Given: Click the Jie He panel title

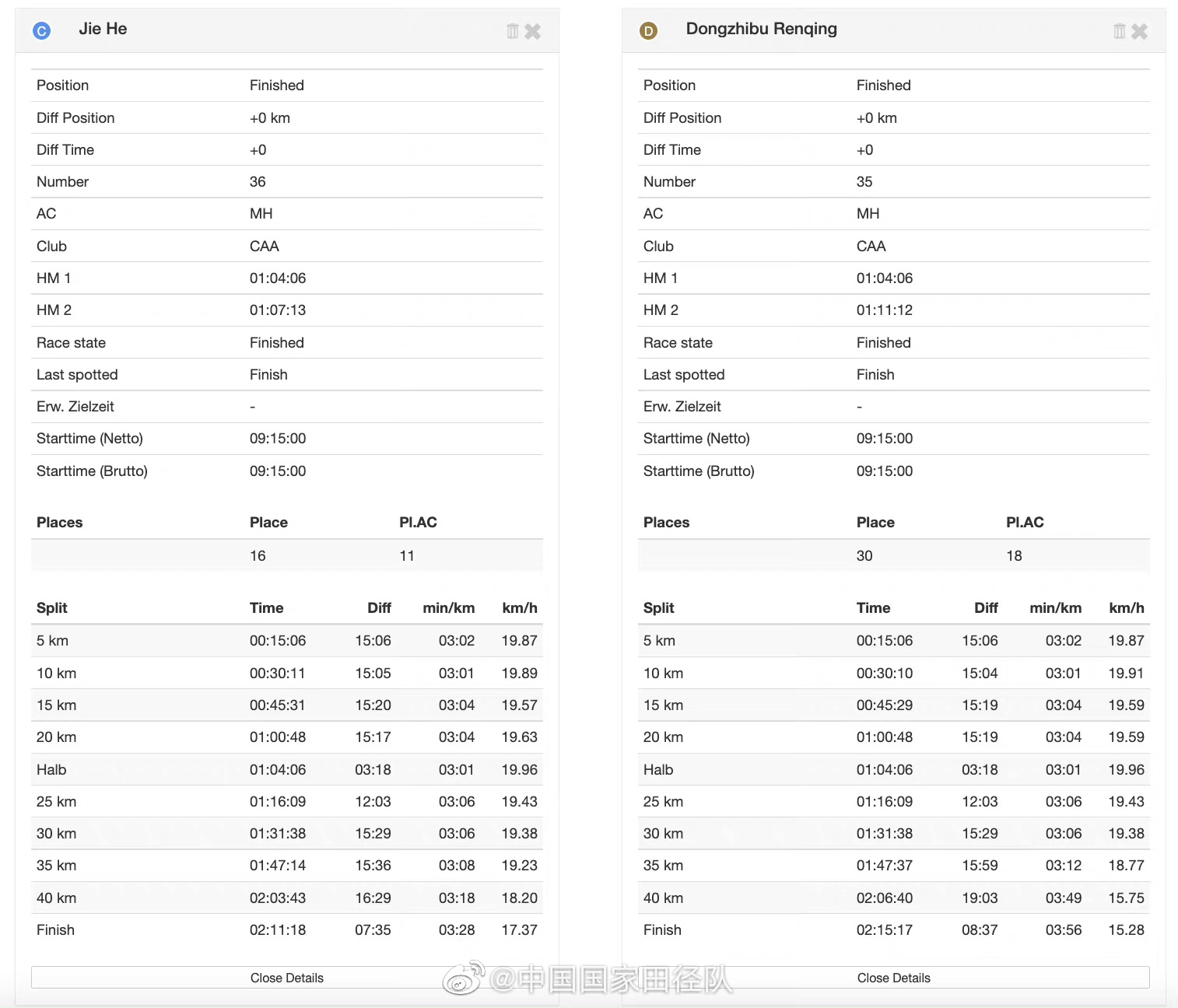Looking at the screenshot, I should point(103,29).
